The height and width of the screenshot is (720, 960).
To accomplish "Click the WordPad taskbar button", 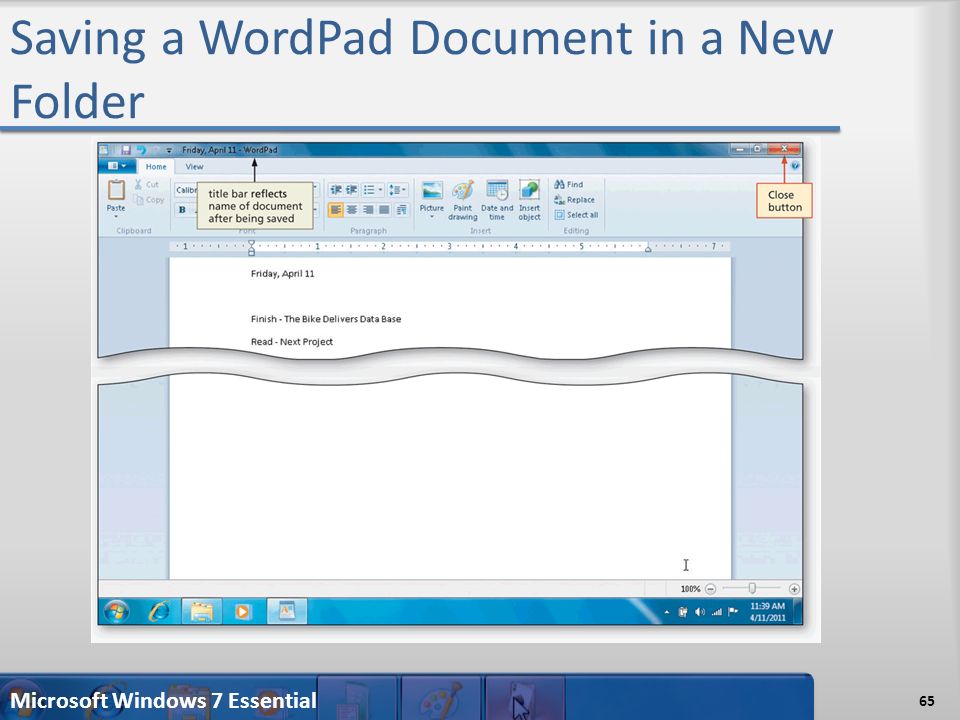I will [x=287, y=611].
